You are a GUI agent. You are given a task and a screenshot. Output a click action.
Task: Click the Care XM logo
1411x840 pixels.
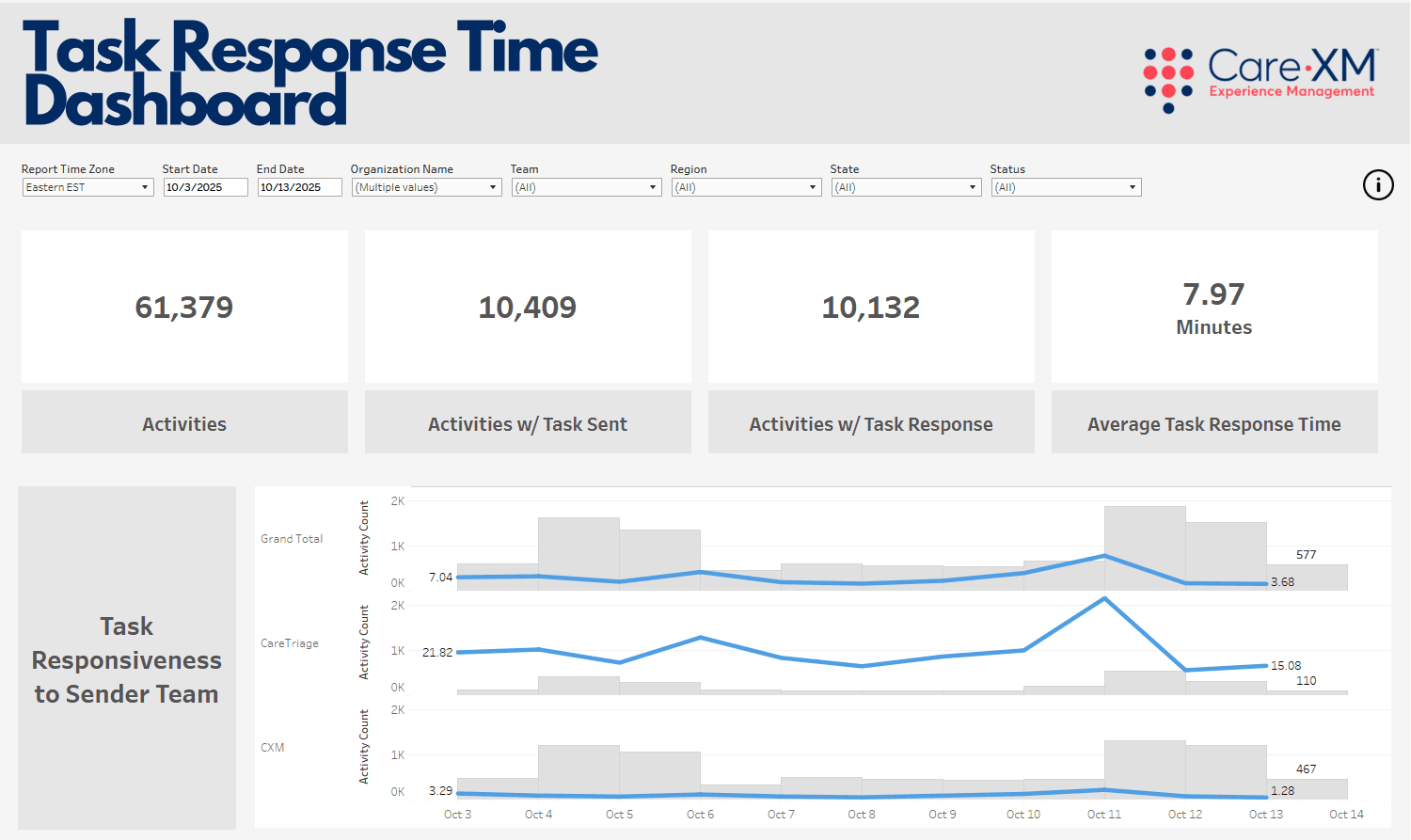[x=1260, y=80]
